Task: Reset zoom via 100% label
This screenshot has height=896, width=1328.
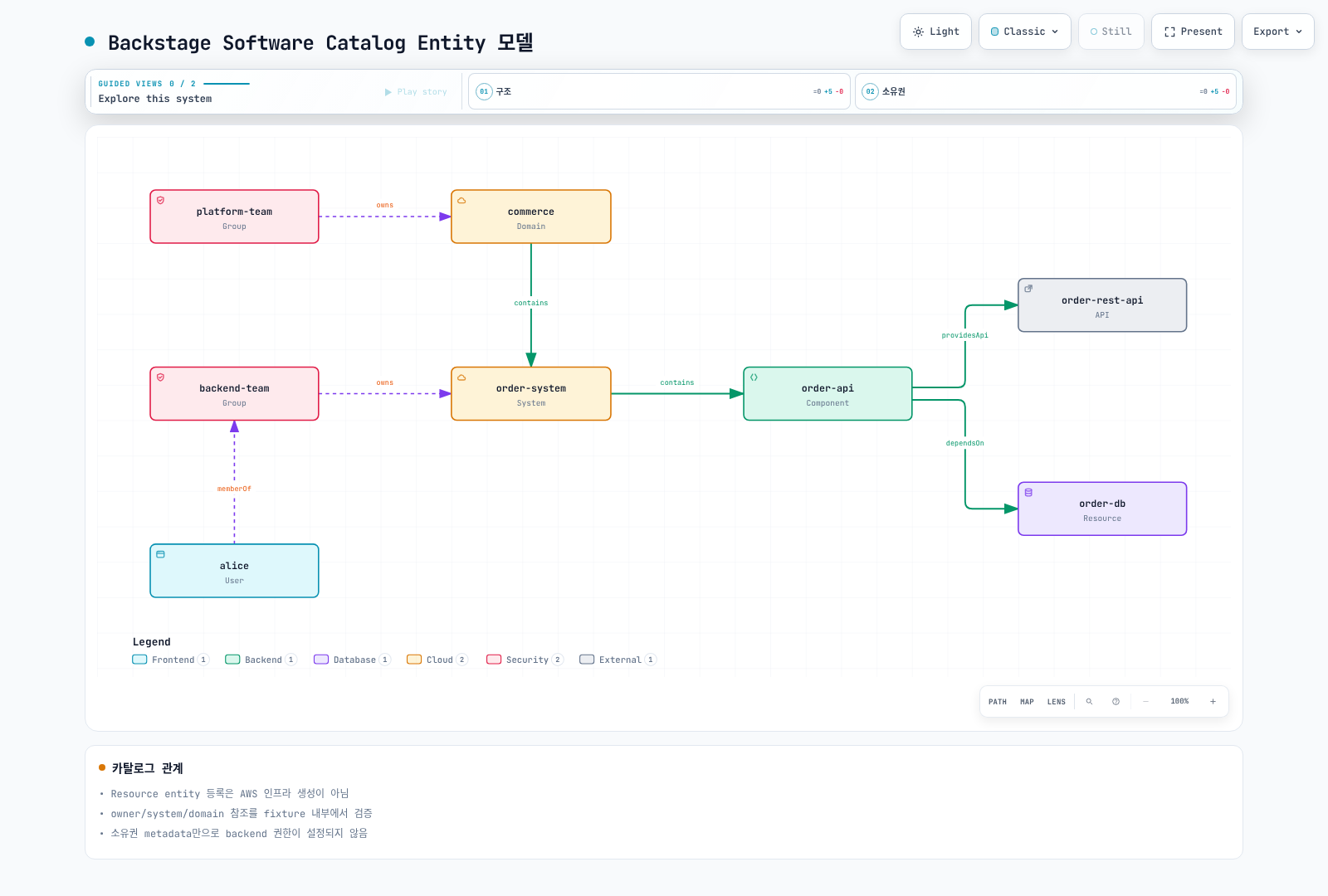Action: (1179, 702)
